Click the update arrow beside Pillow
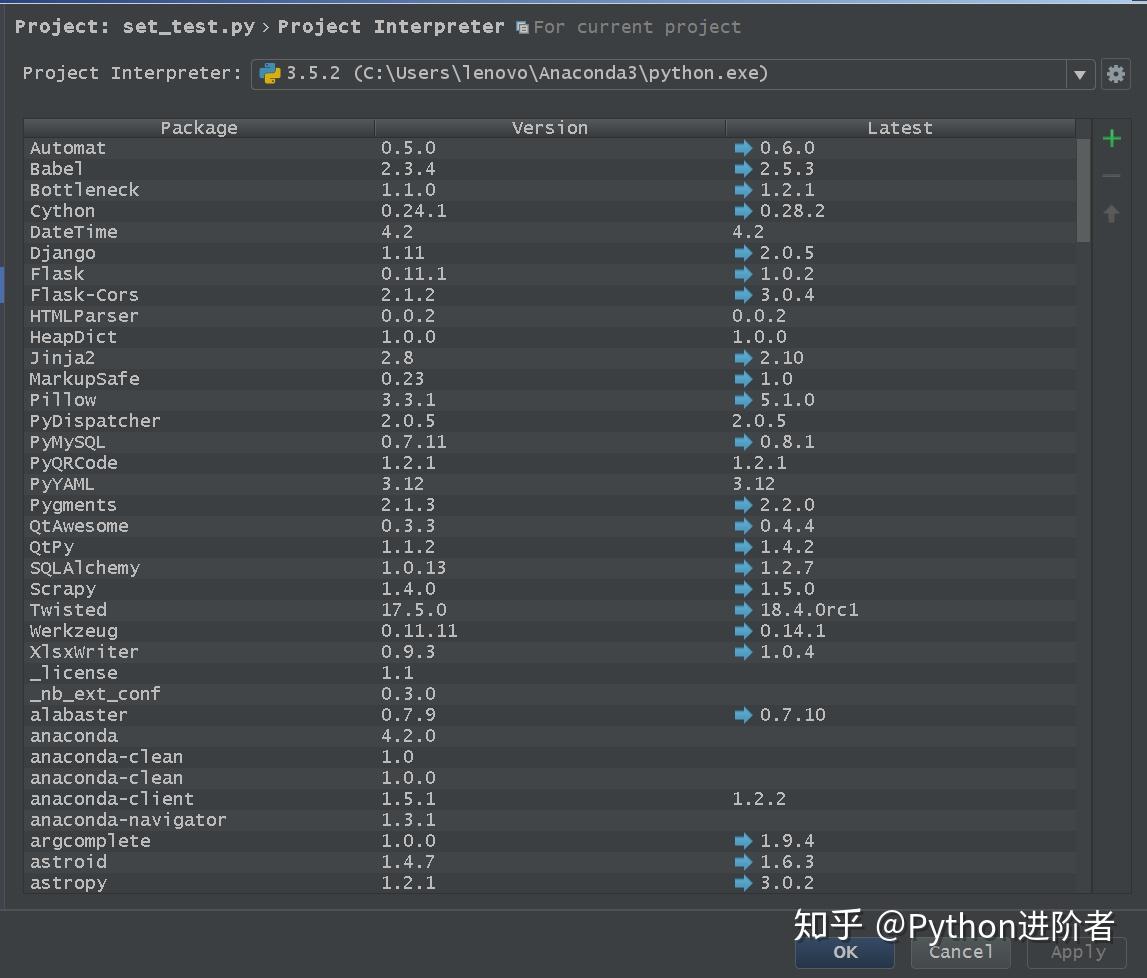 pyautogui.click(x=743, y=400)
